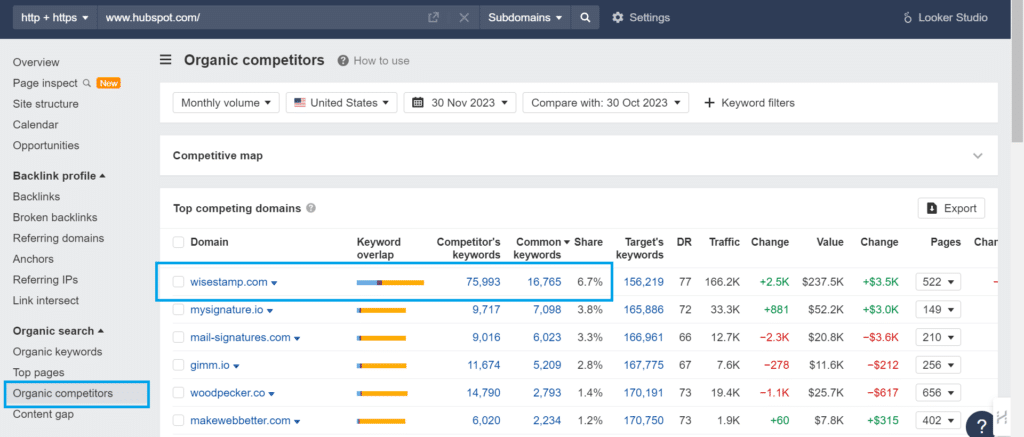Open Organic keywords in sidebar

(x=57, y=352)
